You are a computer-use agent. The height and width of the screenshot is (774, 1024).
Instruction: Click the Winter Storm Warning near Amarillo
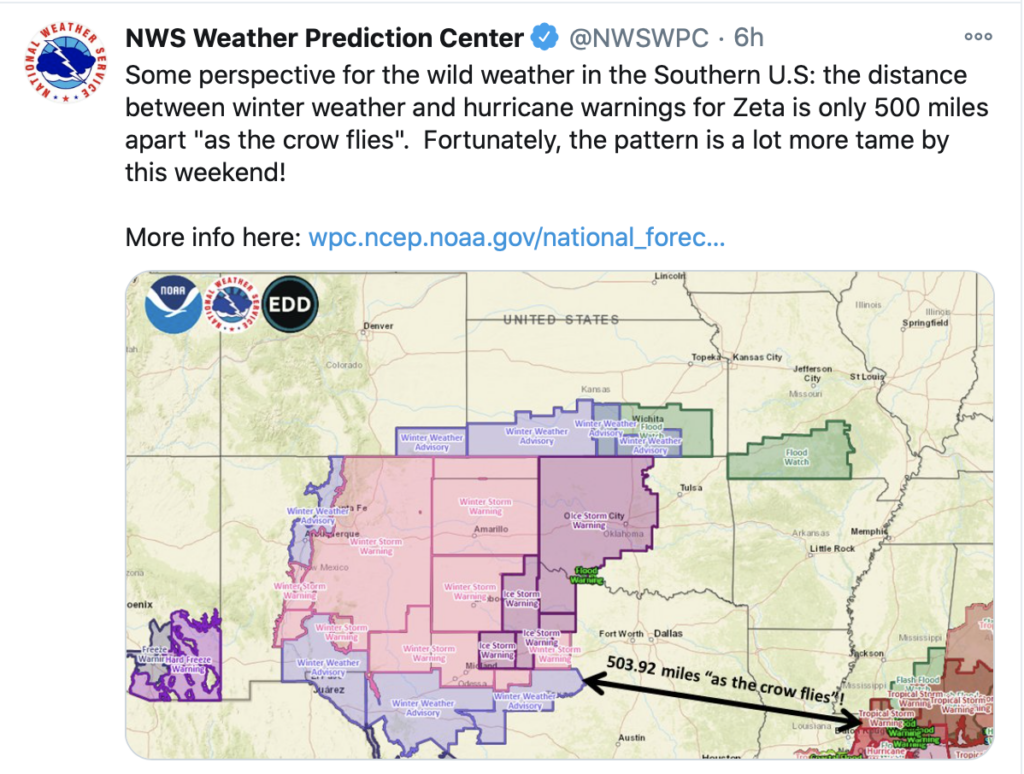click(x=485, y=506)
